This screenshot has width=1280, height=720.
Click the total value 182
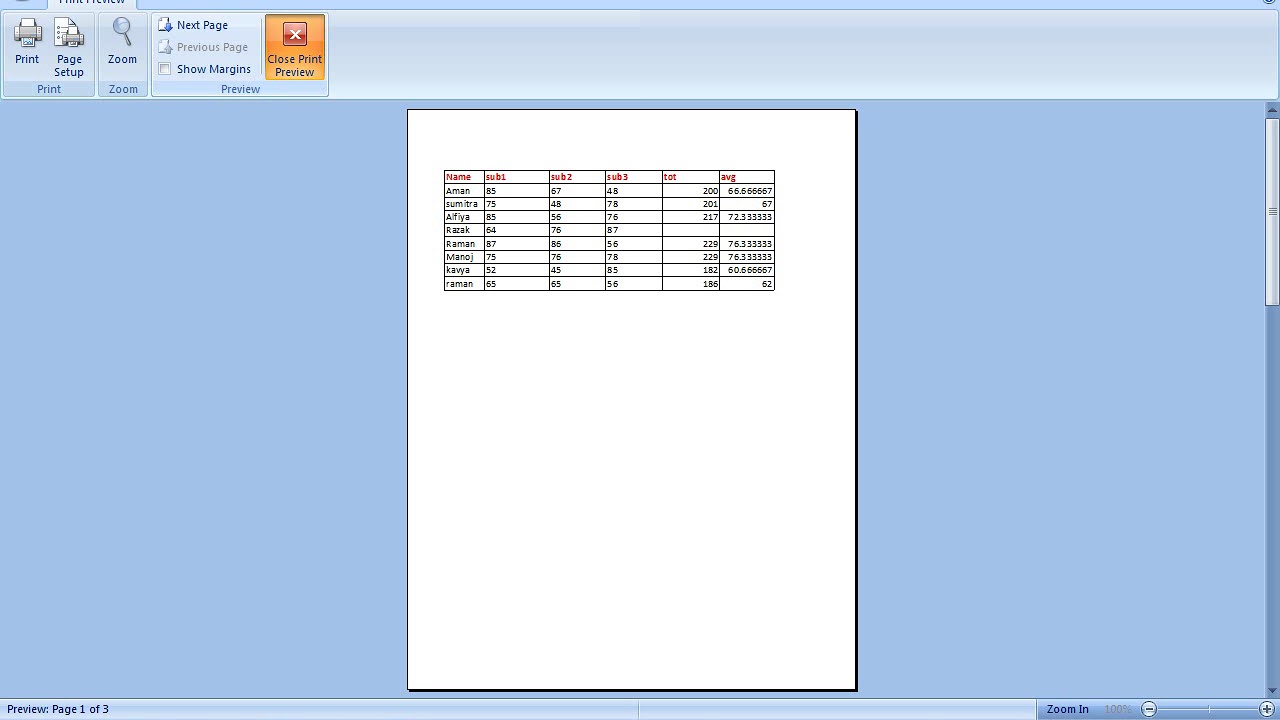710,270
